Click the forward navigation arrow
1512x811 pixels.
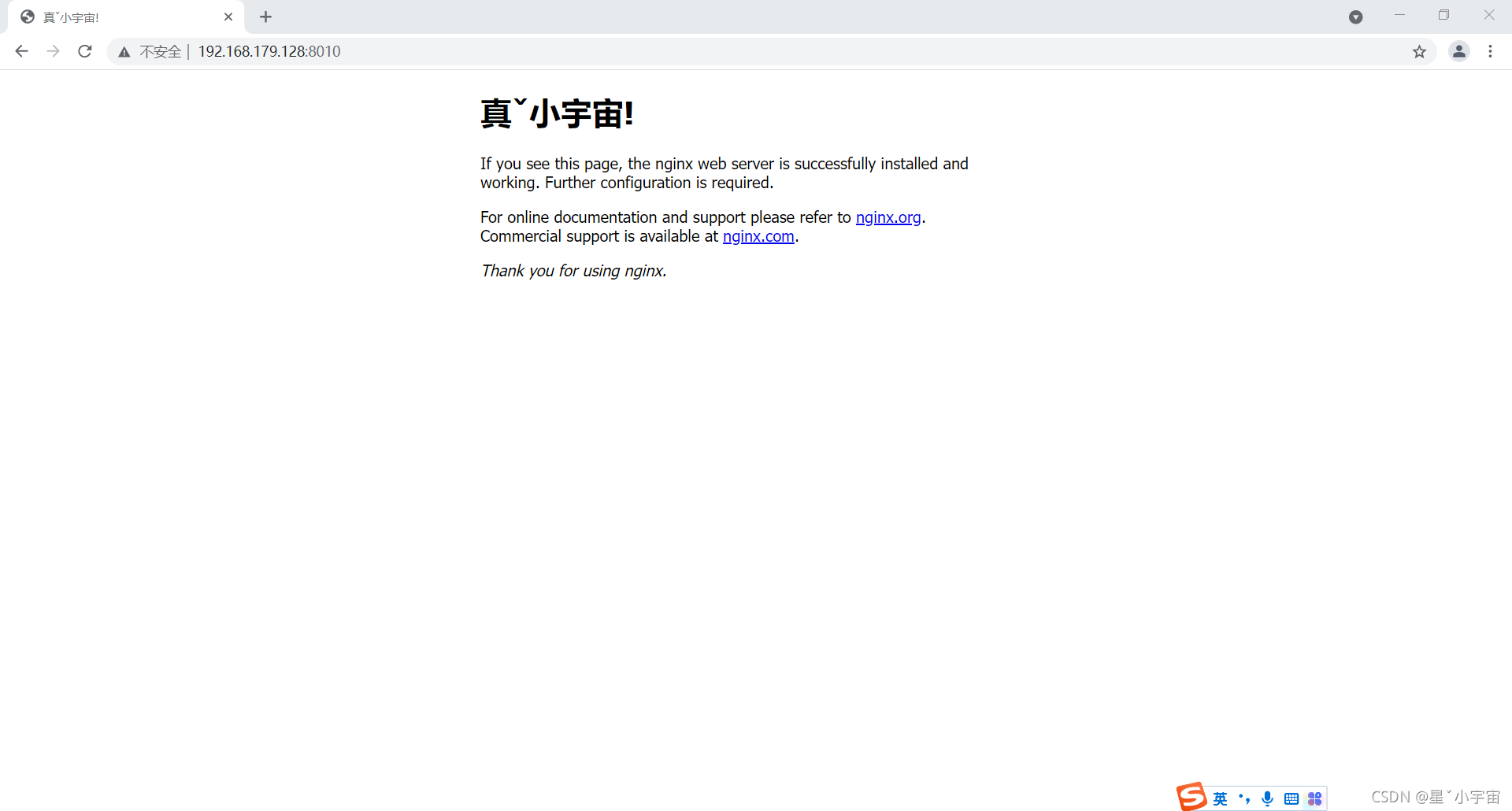coord(53,51)
